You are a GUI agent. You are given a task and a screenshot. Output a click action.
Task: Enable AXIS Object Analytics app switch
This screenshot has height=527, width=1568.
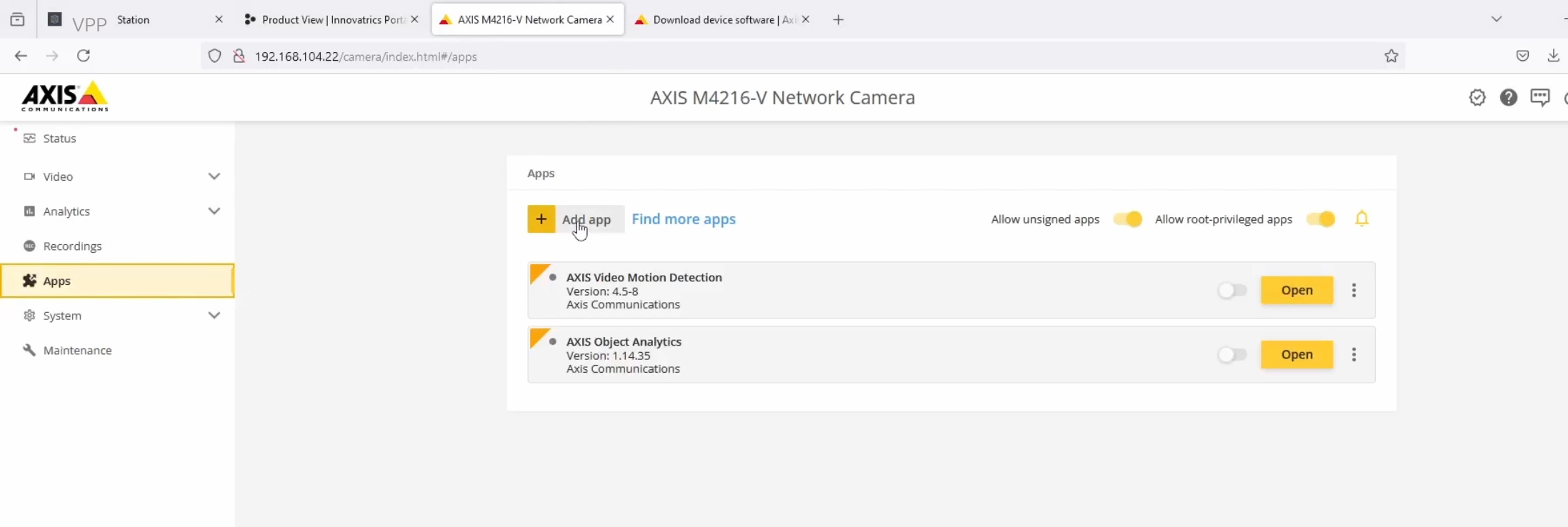tap(1232, 355)
